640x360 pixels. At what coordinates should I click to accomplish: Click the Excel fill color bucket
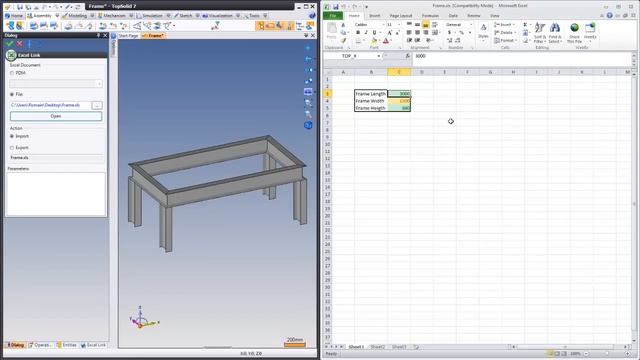[374, 40]
